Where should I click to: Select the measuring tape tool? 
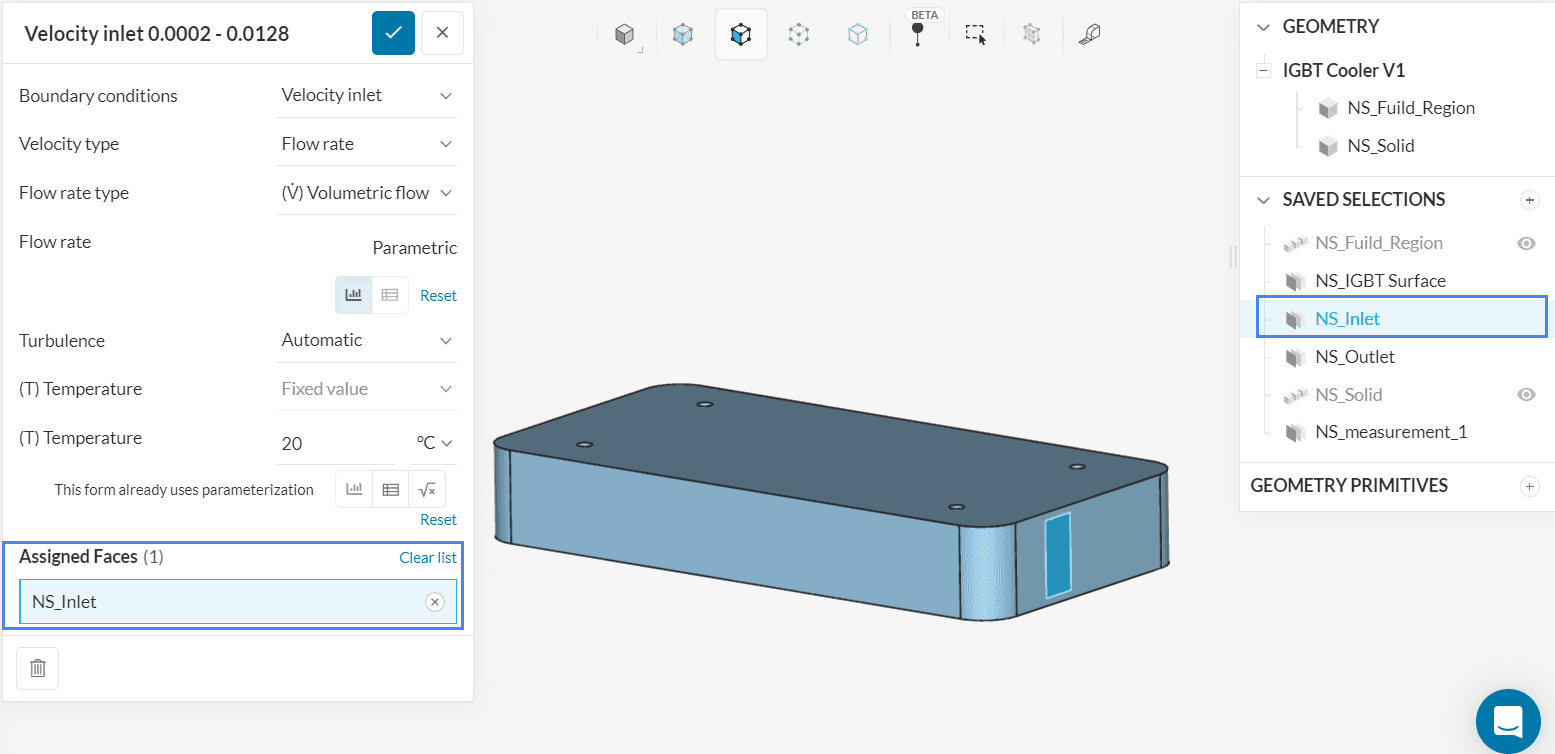[x=1089, y=34]
